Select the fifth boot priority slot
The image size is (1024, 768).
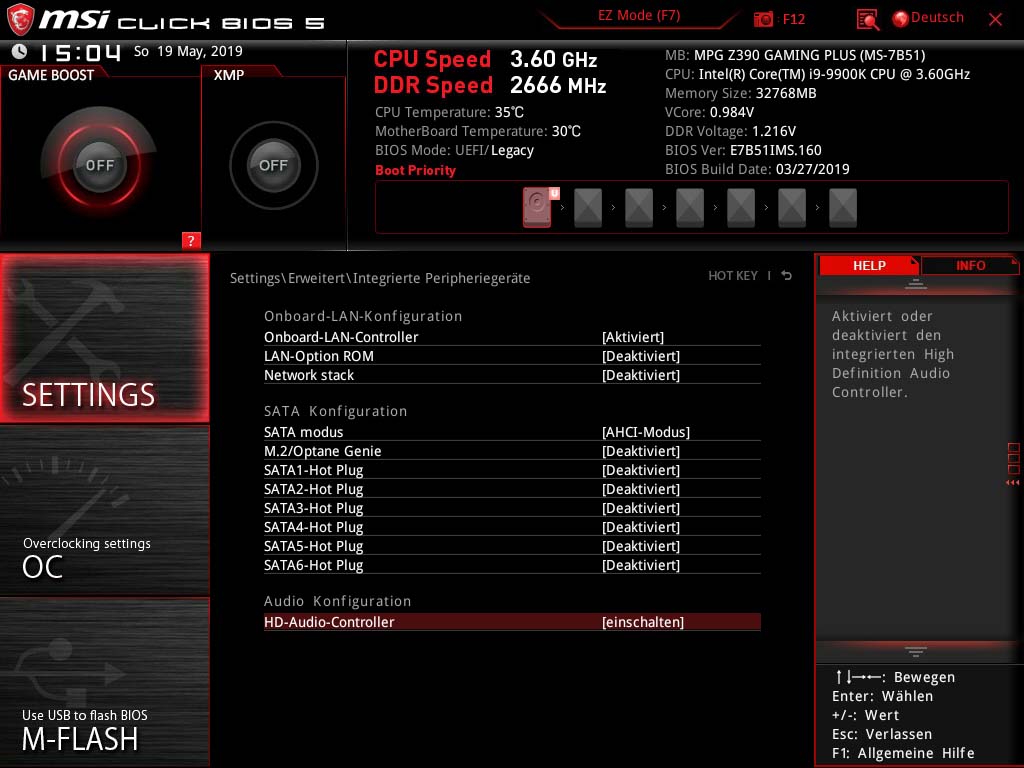tap(741, 208)
